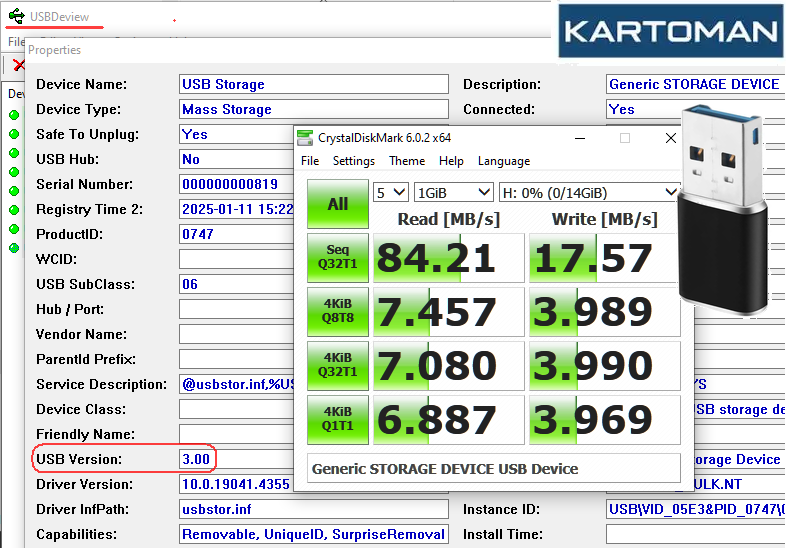Screen dimensions: 786x548
Task: Start the 4KiB Q32T1 benchmark
Action: click(338, 366)
